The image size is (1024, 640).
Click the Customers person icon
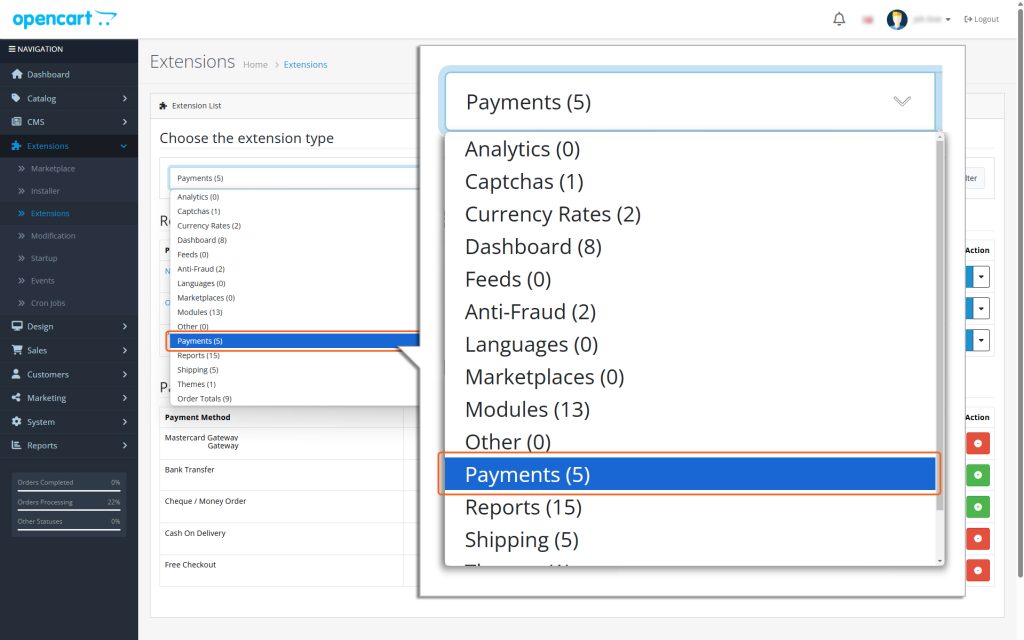16,374
